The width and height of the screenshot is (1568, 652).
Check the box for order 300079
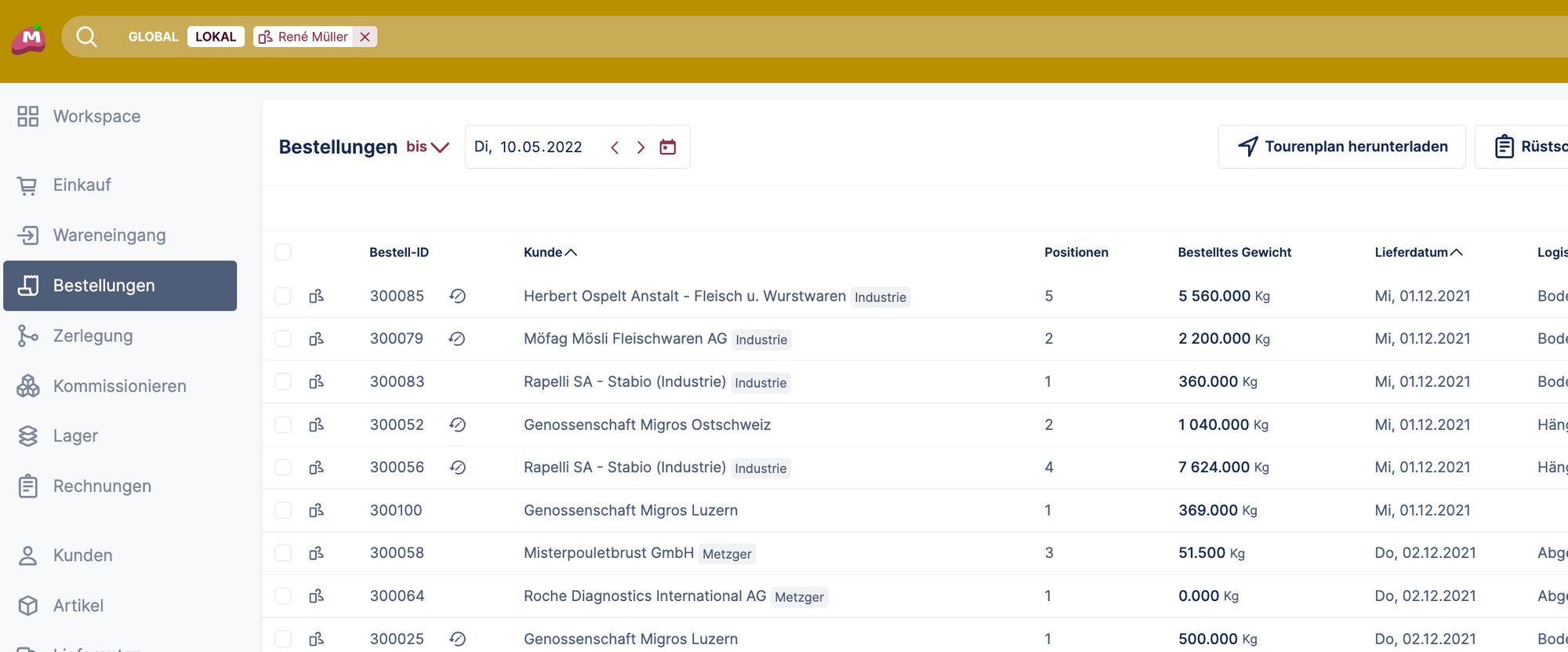283,339
